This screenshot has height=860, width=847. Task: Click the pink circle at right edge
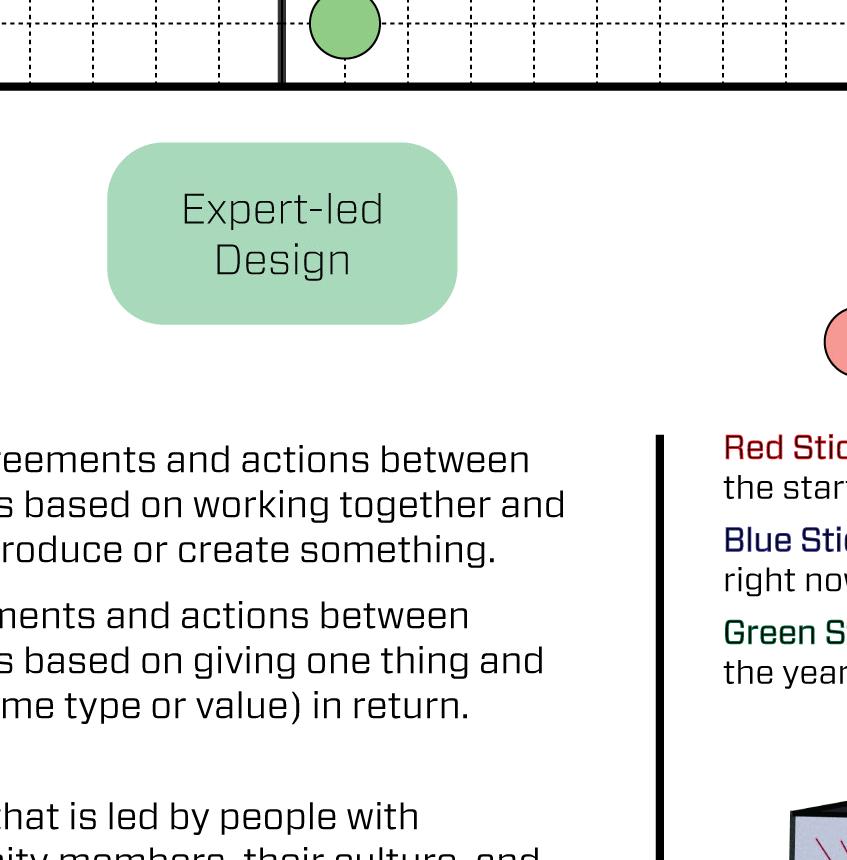coord(838,342)
